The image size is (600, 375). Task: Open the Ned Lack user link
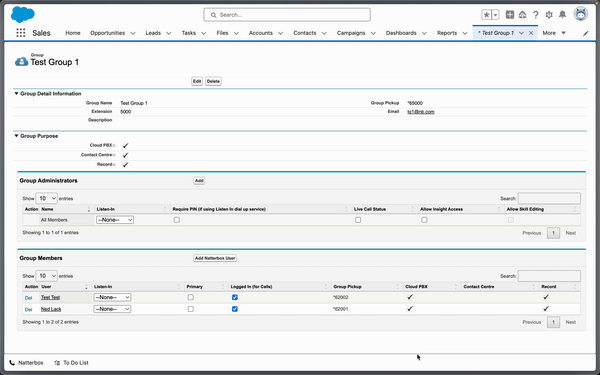(51, 309)
